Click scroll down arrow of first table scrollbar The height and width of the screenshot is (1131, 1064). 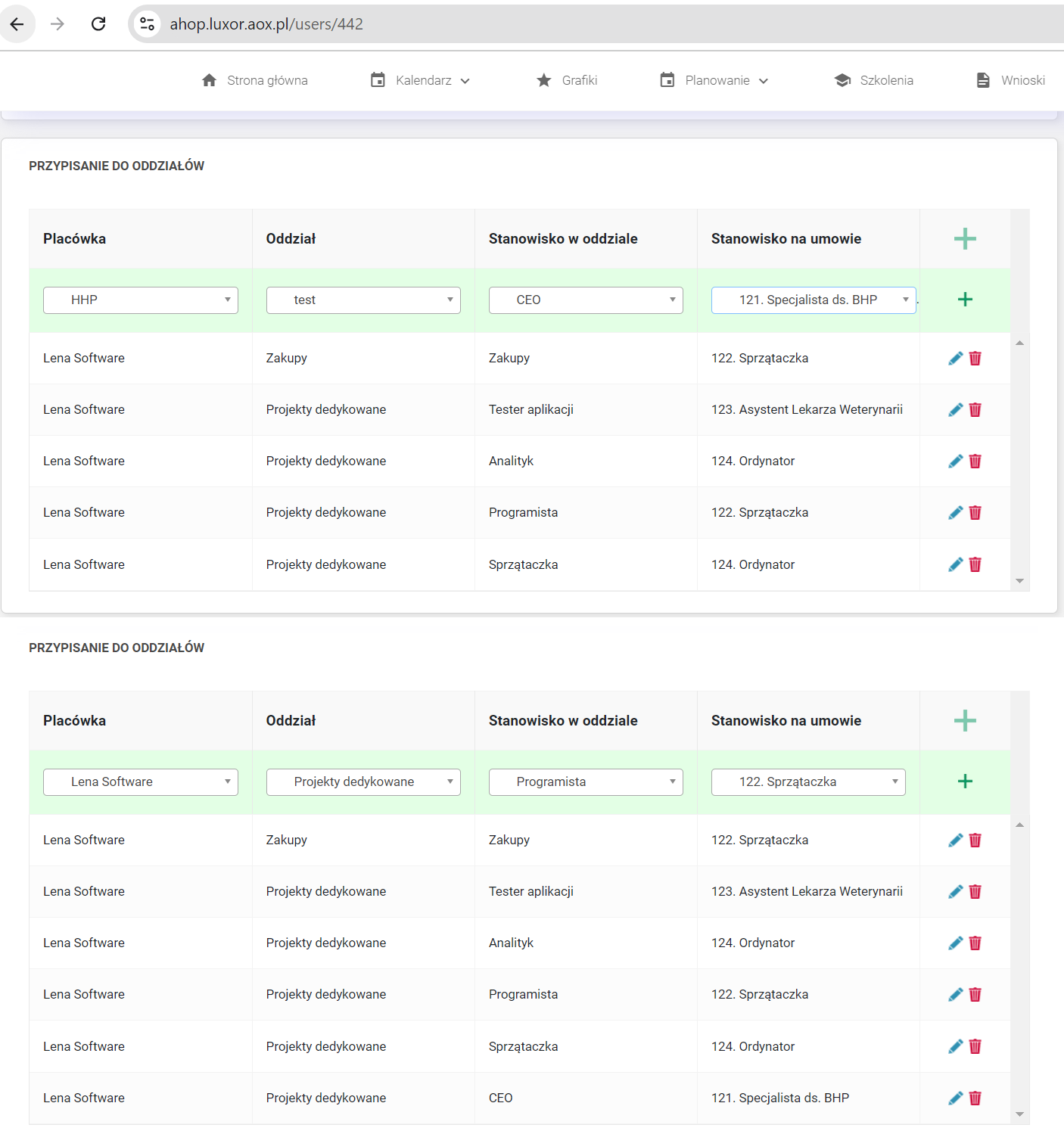[x=1019, y=581]
